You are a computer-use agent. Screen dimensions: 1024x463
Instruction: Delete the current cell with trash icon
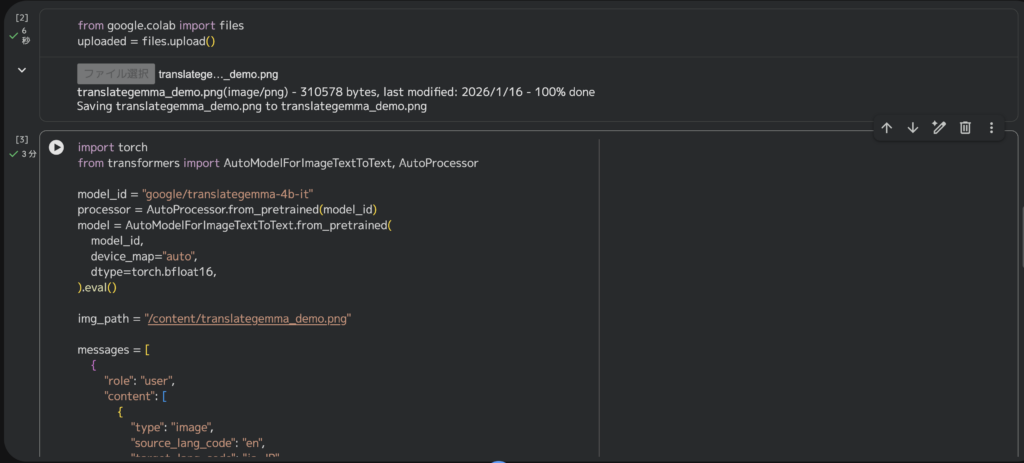pos(965,128)
